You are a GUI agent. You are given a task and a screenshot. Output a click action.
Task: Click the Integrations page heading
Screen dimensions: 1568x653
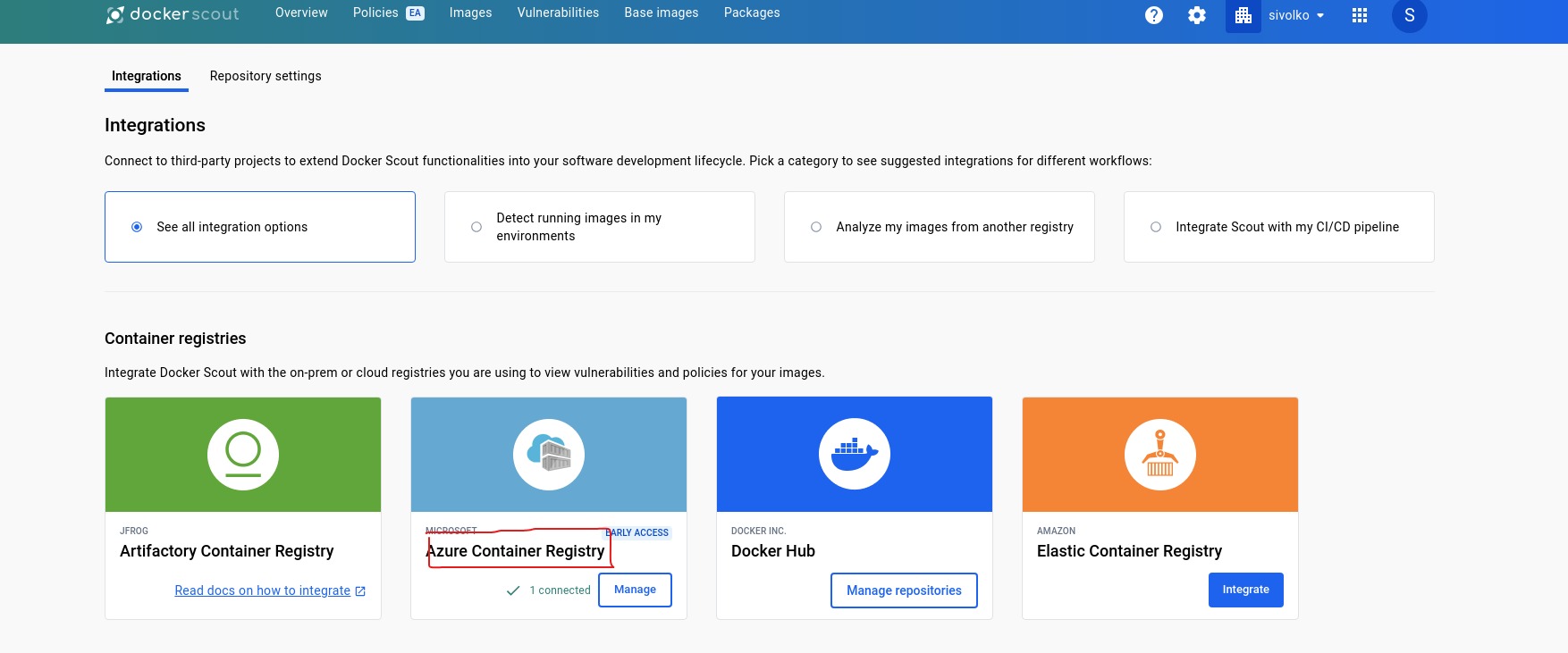[x=155, y=125]
